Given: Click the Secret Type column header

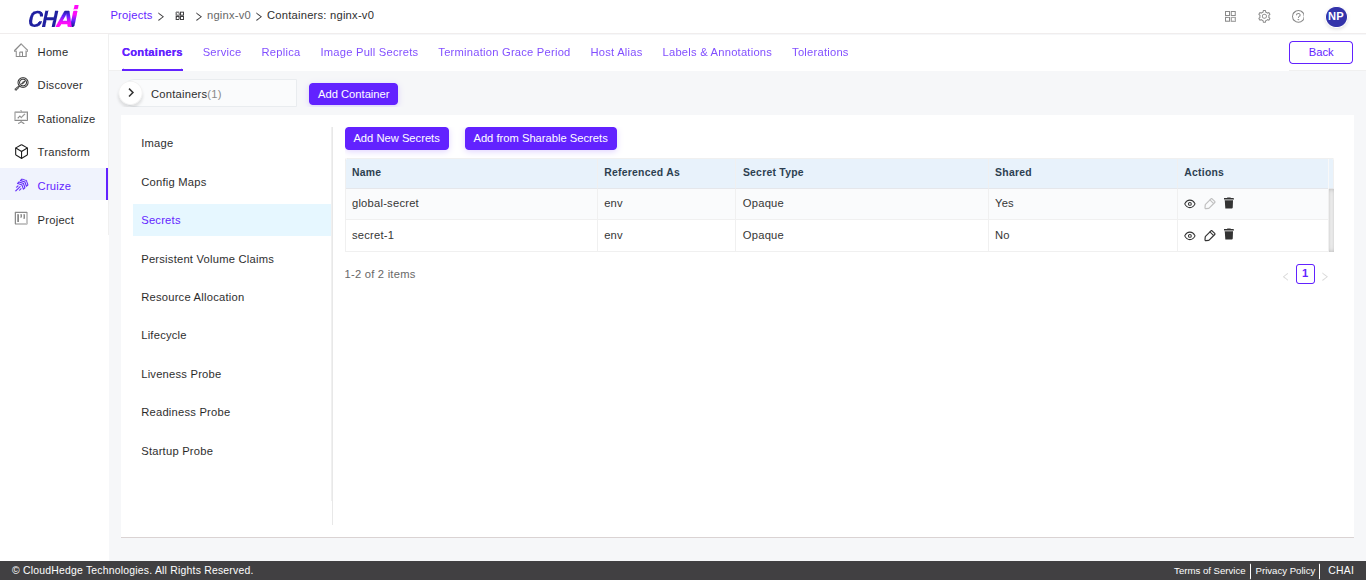Looking at the screenshot, I should pos(862,173).
